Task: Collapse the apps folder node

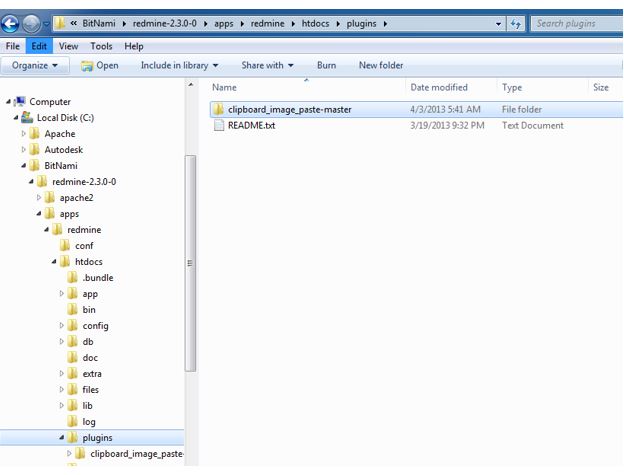Action: pyautogui.click(x=39, y=214)
